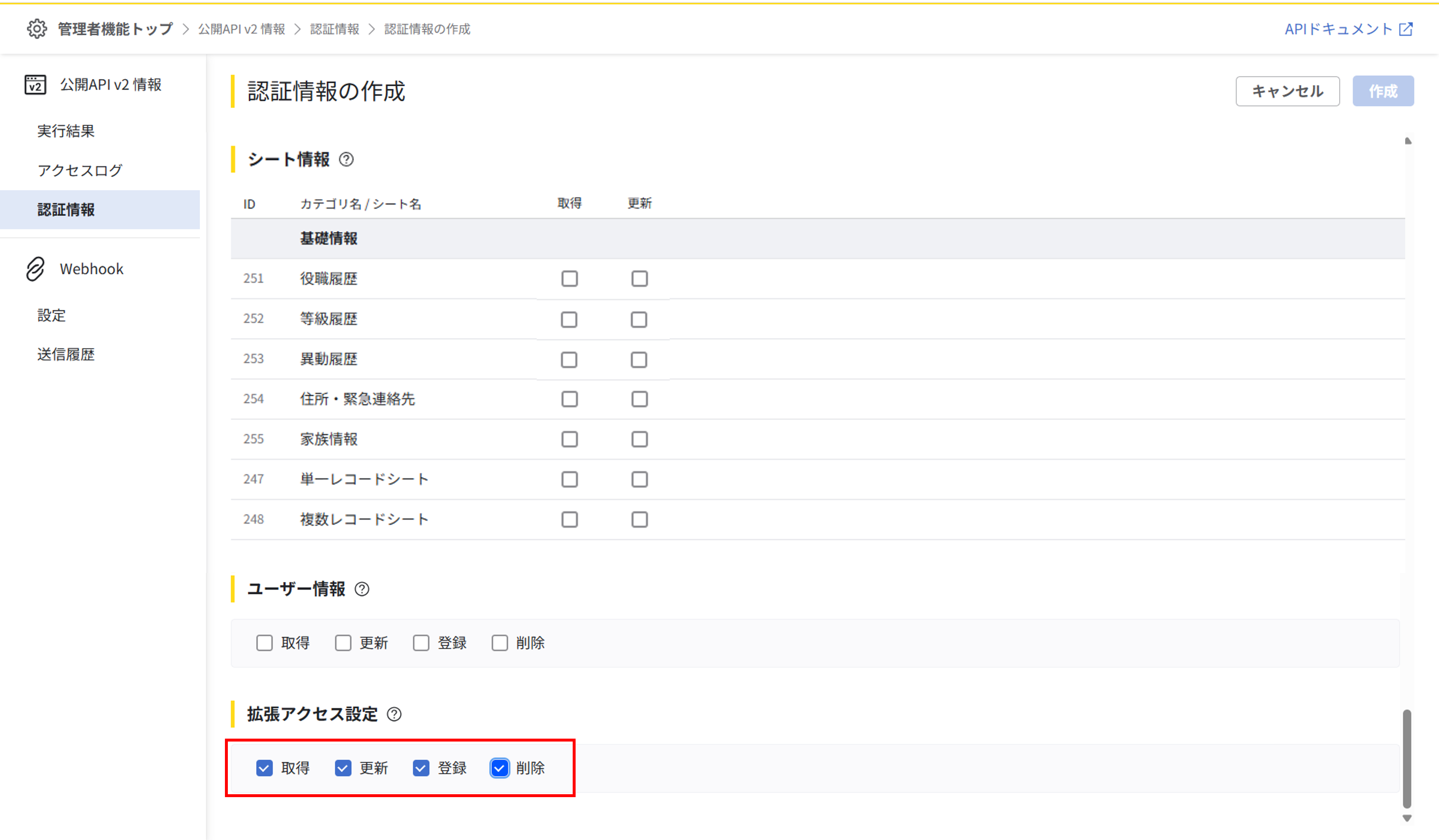Screen dimensions: 1439x840
Task: Check 取得 for 住所・緊急連絡先 row
Action: pos(569,399)
